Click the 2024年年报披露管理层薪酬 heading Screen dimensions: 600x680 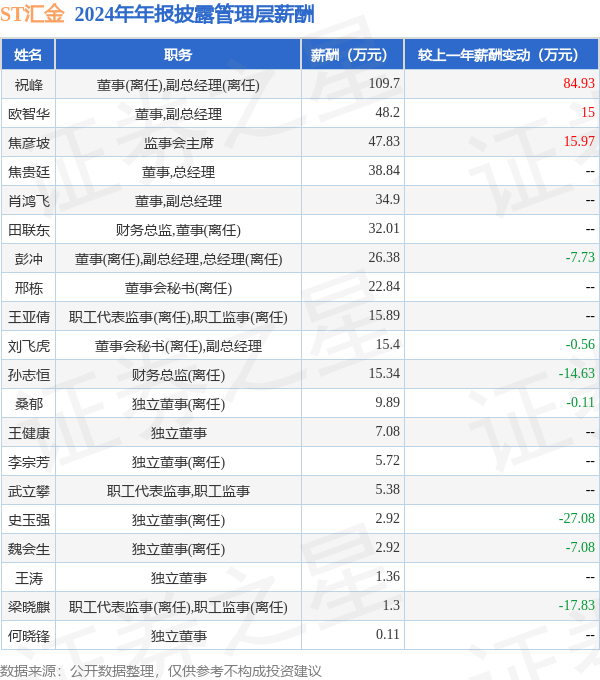(x=194, y=14)
